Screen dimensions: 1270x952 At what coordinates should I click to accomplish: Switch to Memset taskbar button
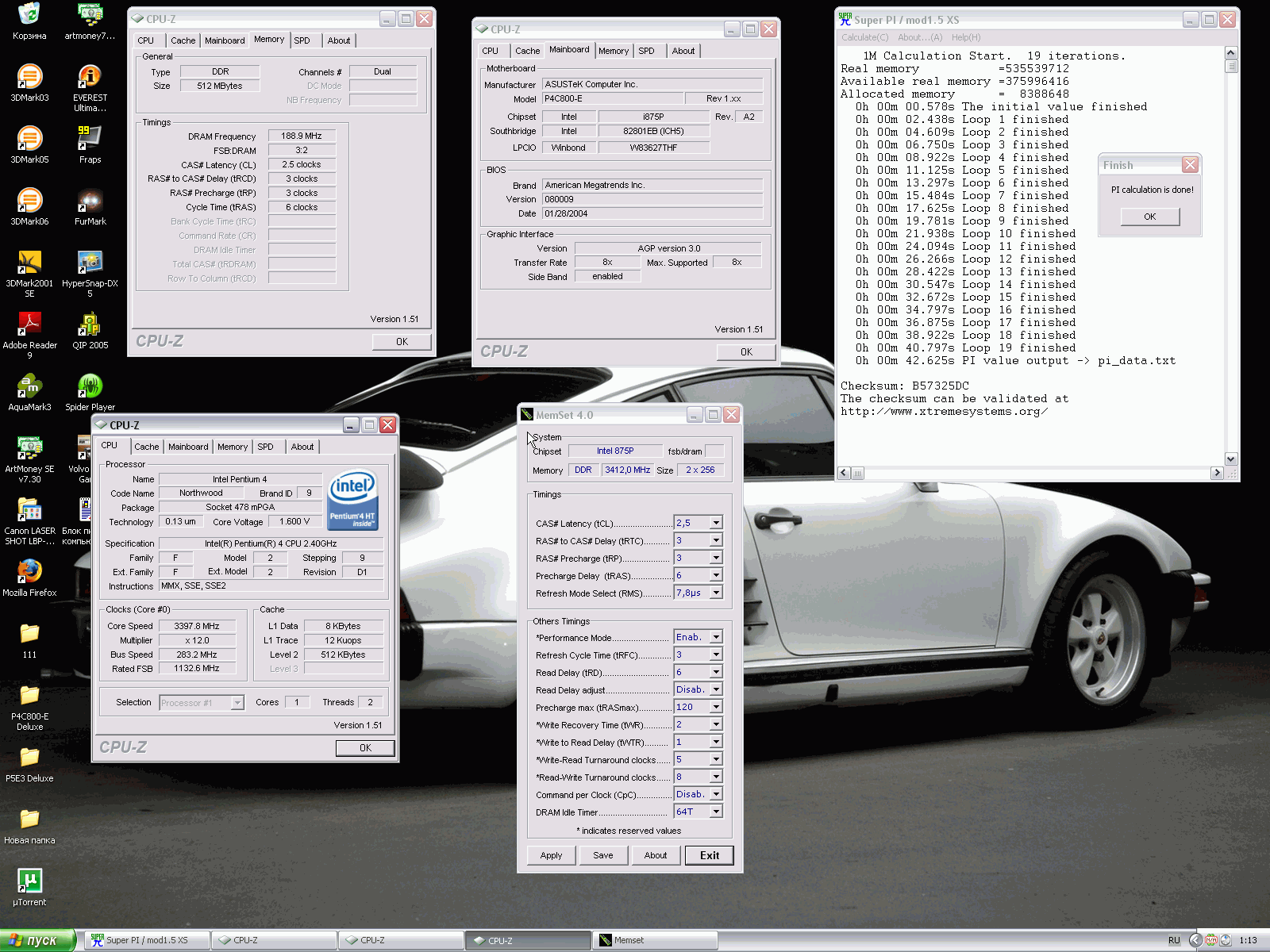655,940
